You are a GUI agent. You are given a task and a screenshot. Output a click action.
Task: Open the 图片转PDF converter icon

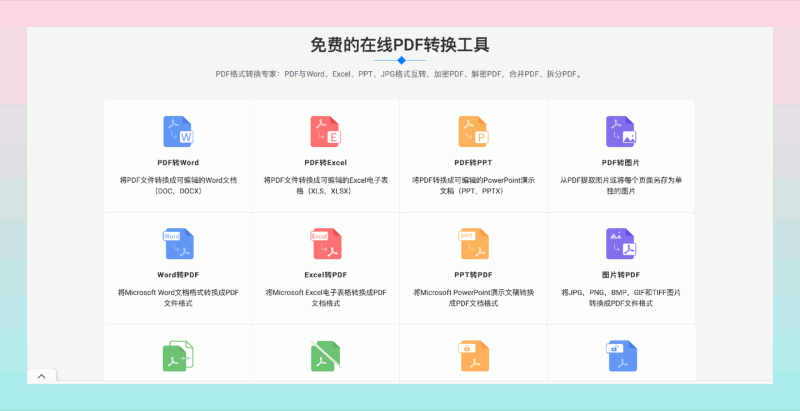tap(621, 244)
